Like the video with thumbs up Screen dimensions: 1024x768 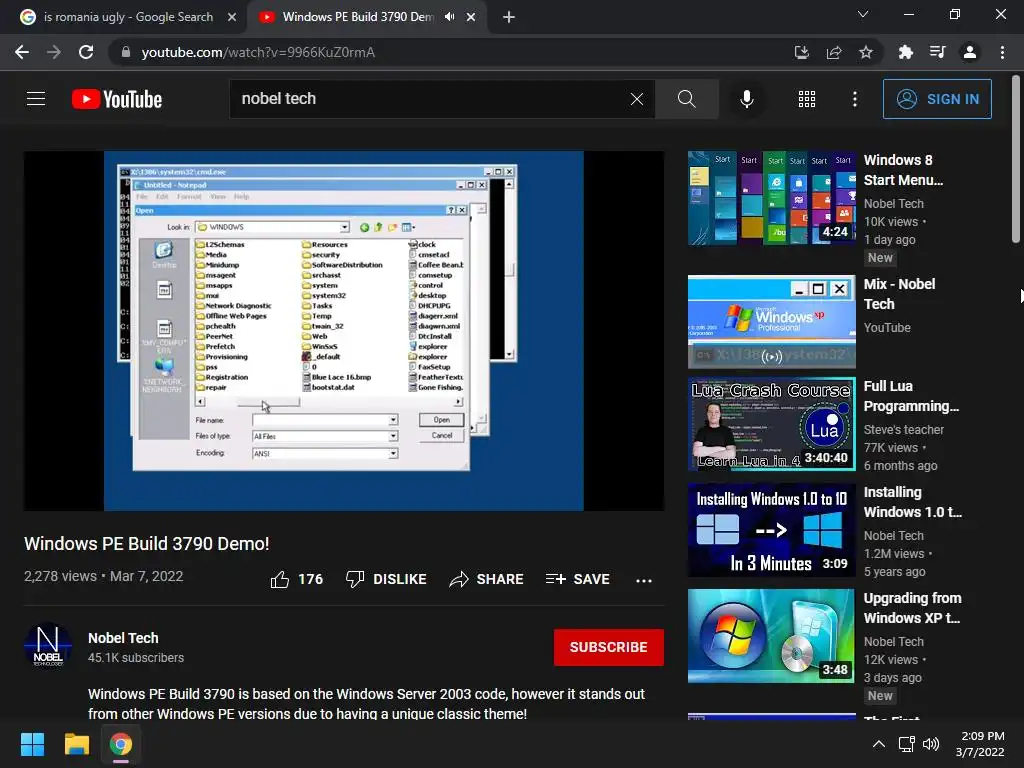tap(297, 579)
